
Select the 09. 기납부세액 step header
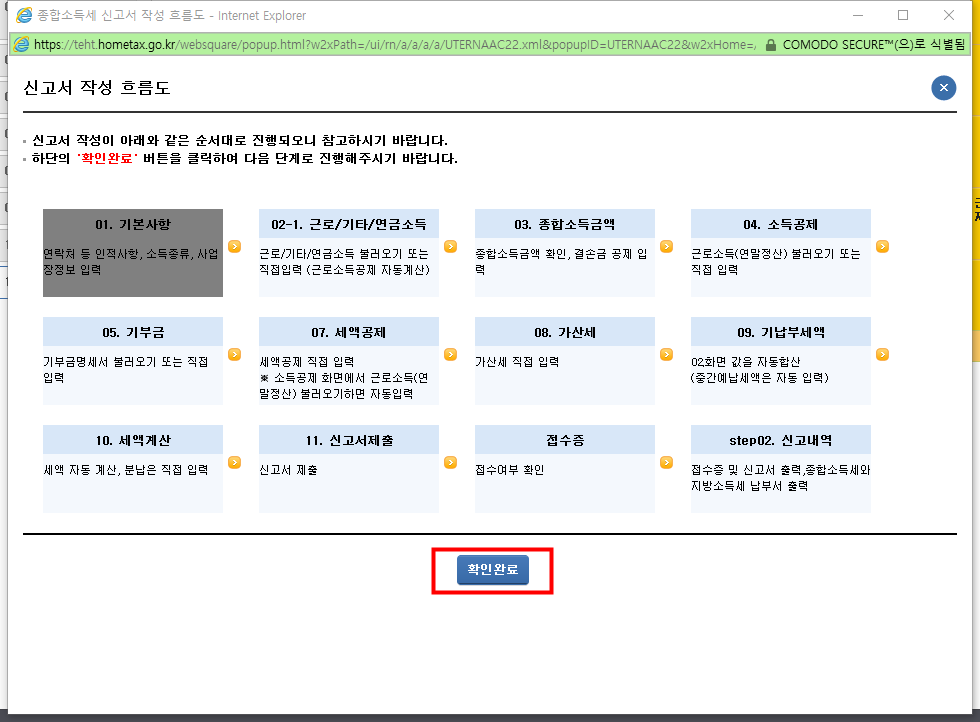click(781, 333)
